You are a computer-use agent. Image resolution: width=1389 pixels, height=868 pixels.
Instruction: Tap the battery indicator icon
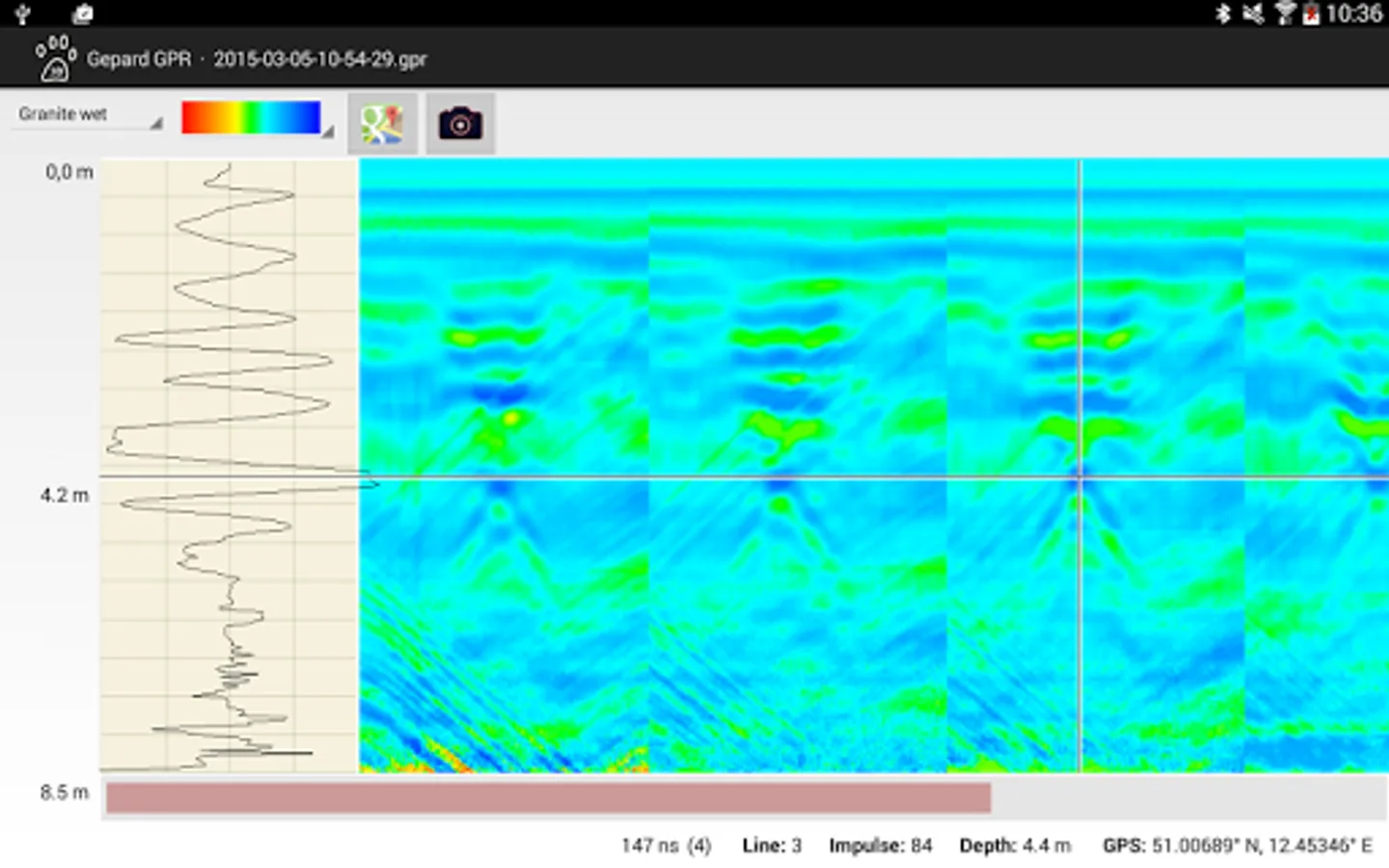(1311, 14)
